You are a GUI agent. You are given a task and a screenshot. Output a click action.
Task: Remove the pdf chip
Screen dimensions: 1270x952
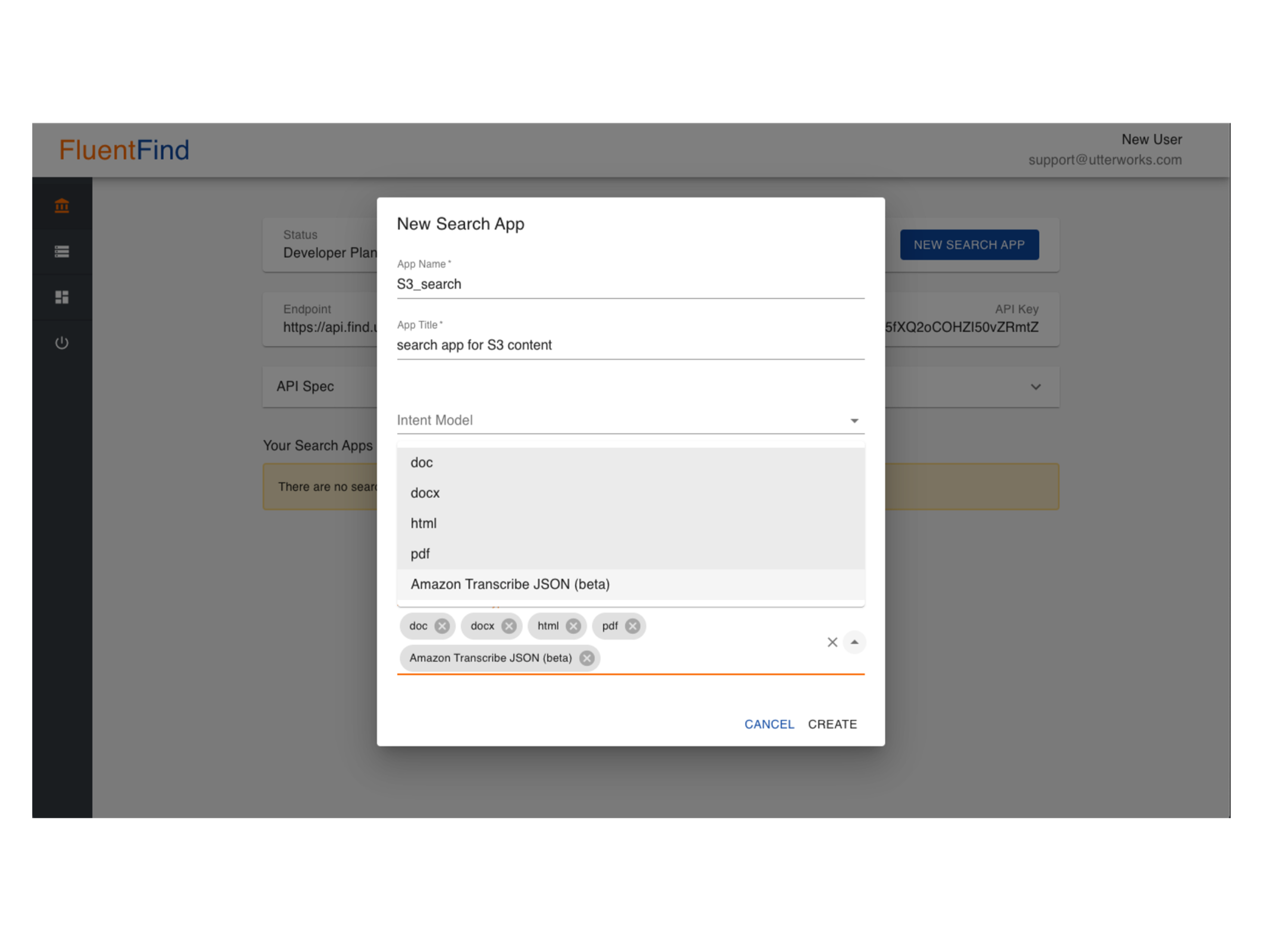coord(632,626)
